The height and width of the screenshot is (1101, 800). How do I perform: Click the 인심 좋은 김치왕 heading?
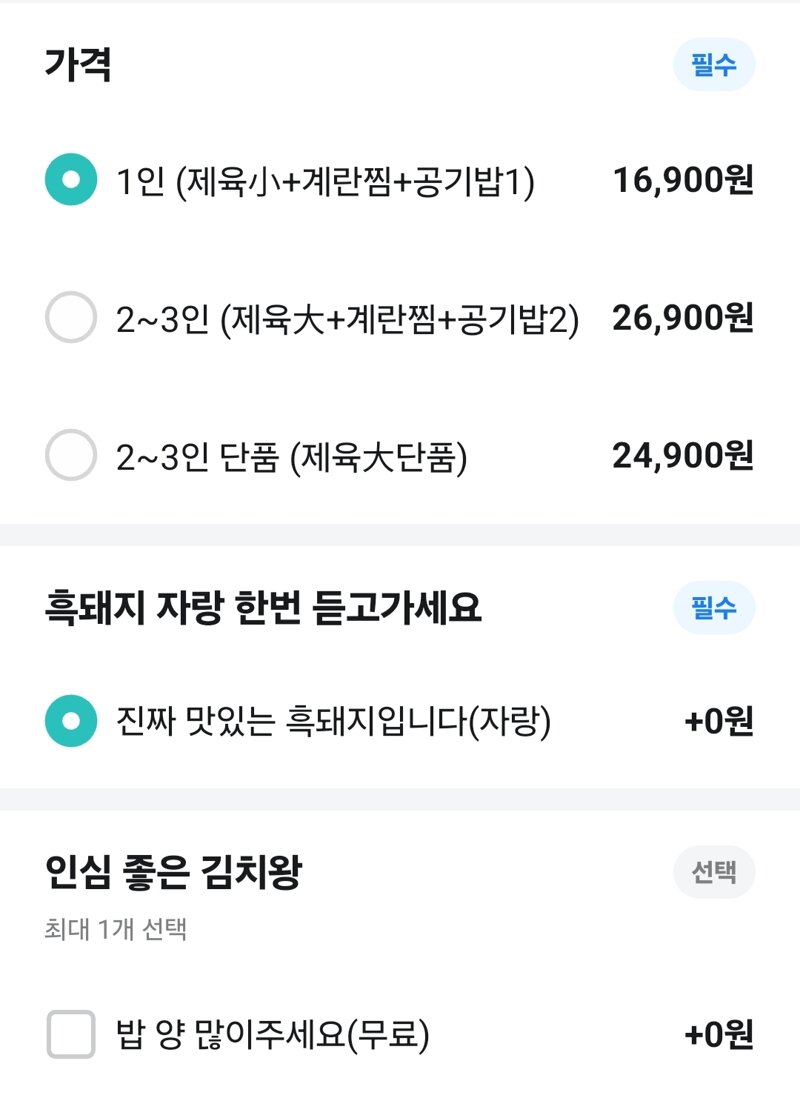click(x=173, y=872)
